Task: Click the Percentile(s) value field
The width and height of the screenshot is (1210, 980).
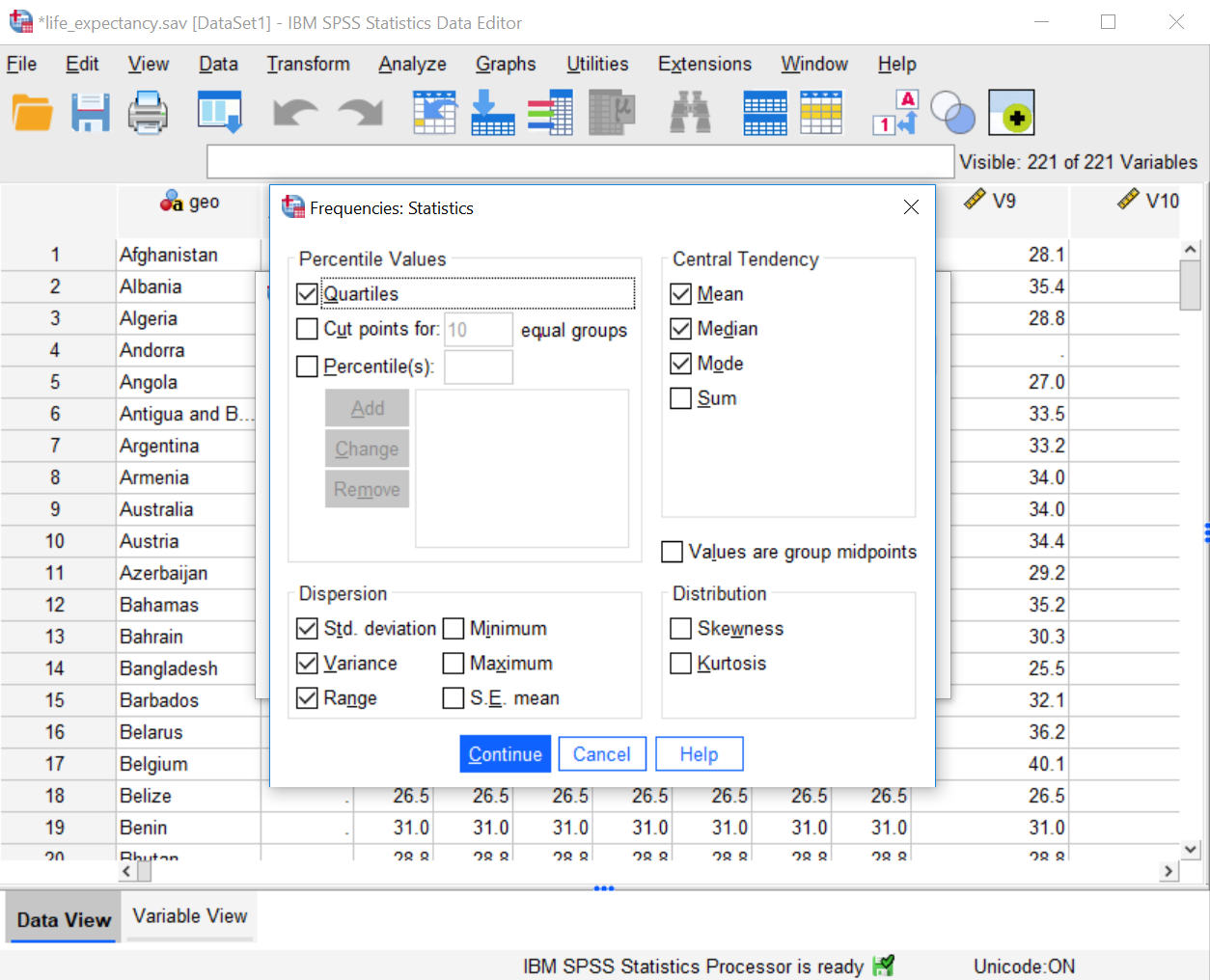Action: 479,367
